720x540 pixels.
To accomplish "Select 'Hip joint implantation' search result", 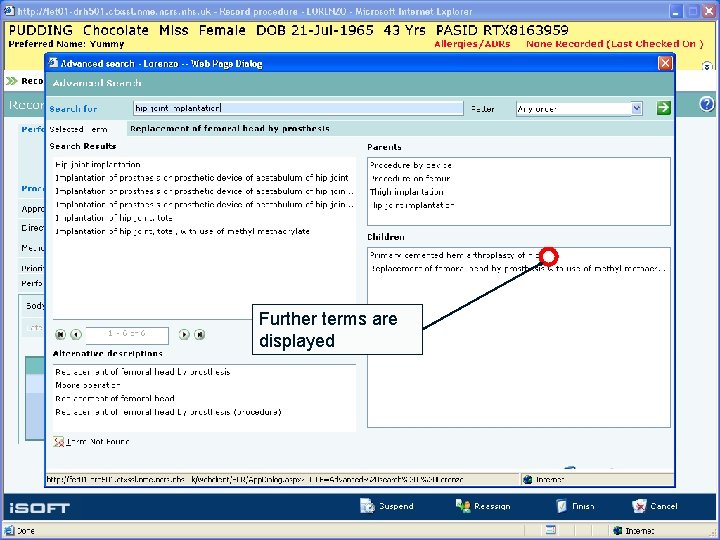I will click(98, 164).
